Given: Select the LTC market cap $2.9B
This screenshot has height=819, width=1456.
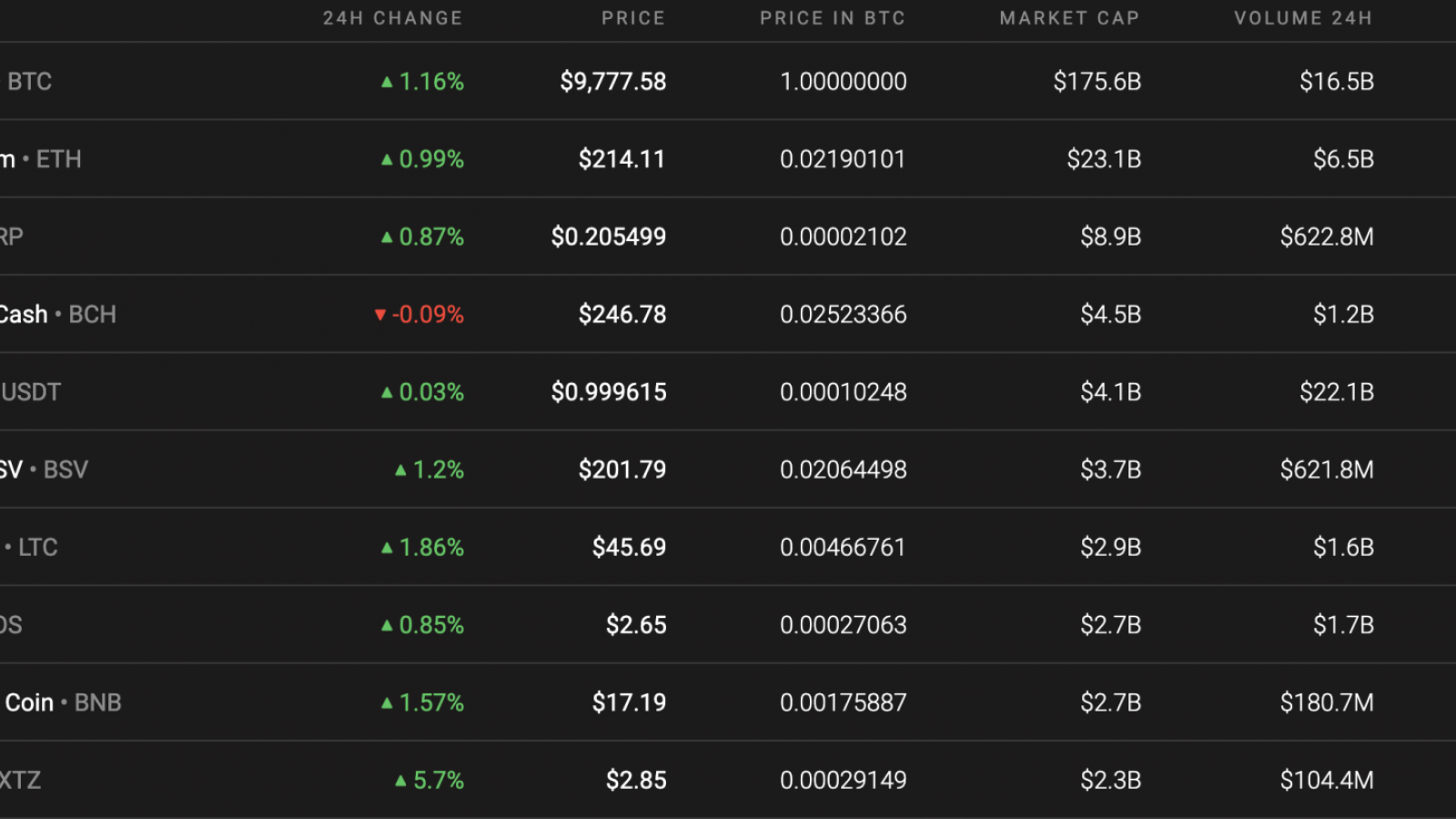Looking at the screenshot, I should [x=1111, y=548].
